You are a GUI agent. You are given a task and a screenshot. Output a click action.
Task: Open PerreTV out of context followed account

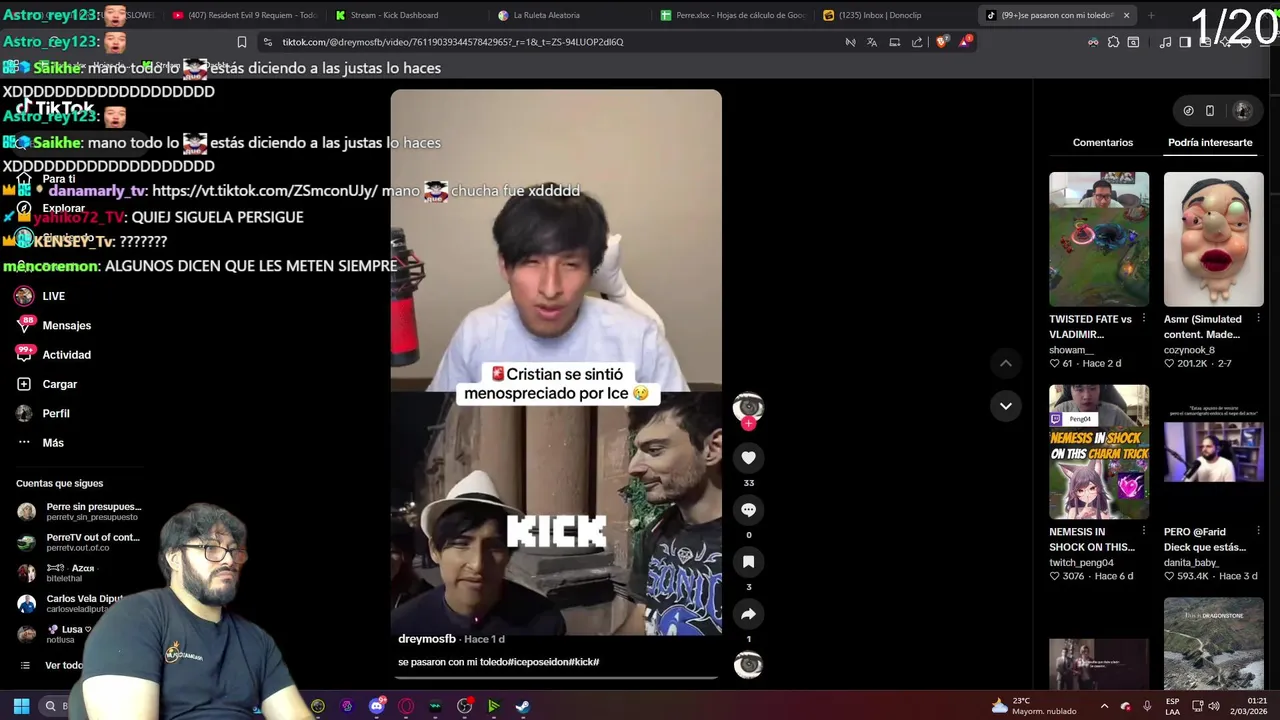coord(80,542)
